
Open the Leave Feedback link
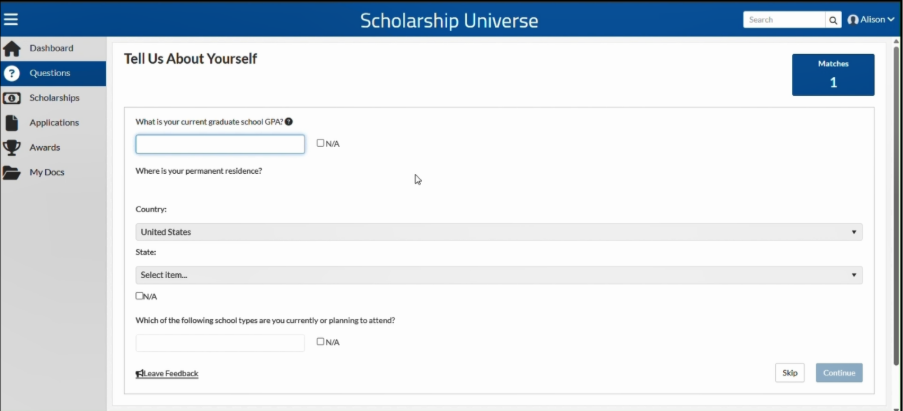point(167,374)
